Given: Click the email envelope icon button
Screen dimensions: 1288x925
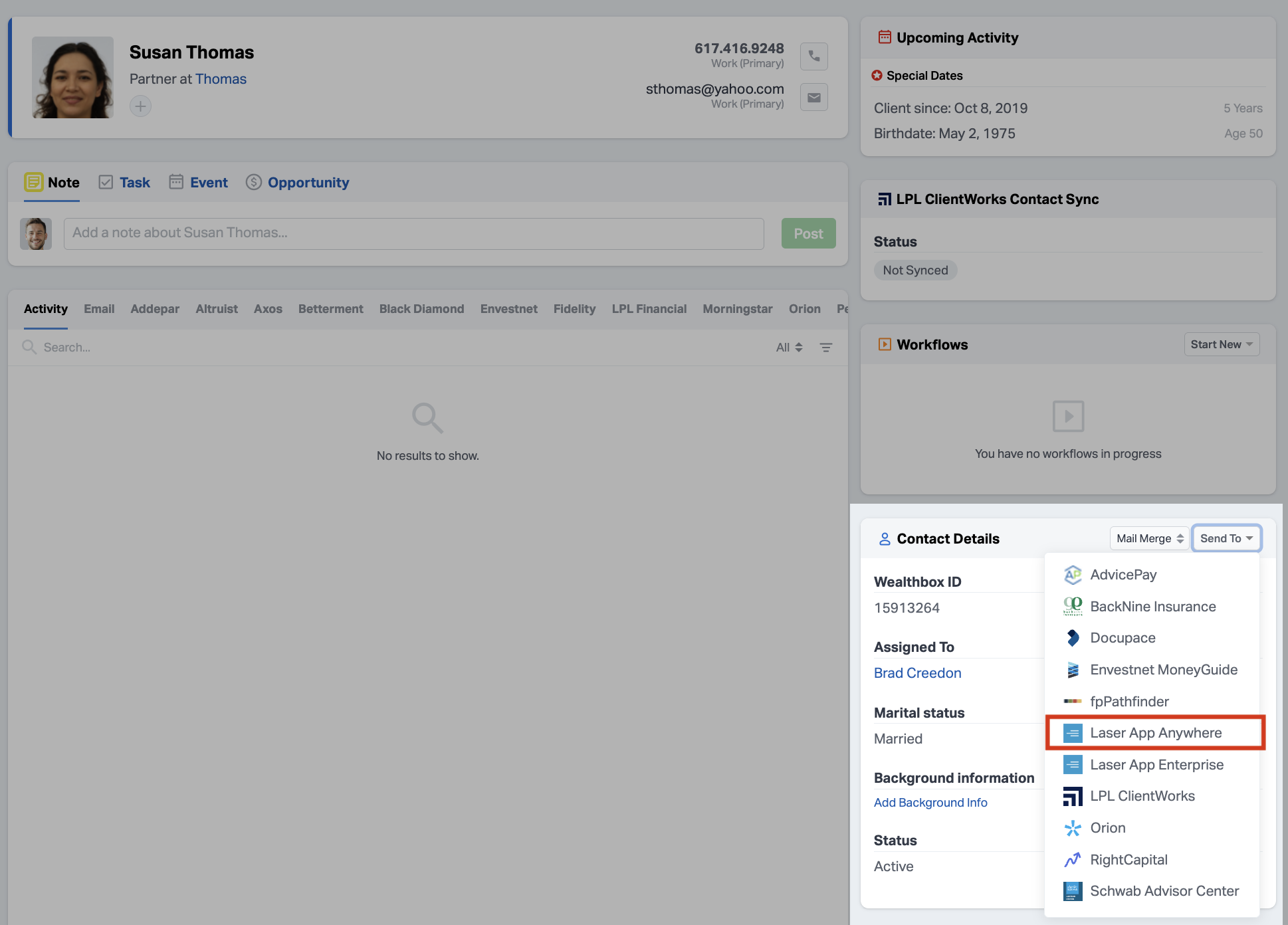Looking at the screenshot, I should pos(813,98).
